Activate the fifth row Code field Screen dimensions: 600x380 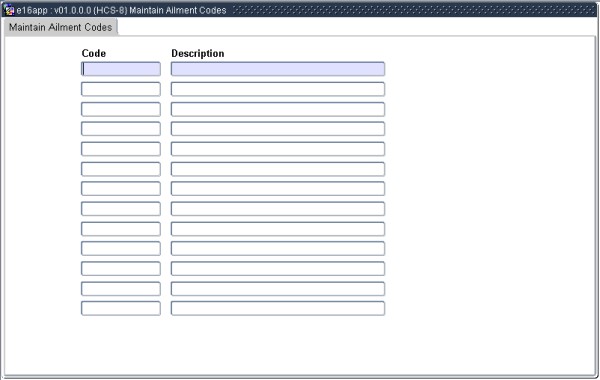click(121, 149)
